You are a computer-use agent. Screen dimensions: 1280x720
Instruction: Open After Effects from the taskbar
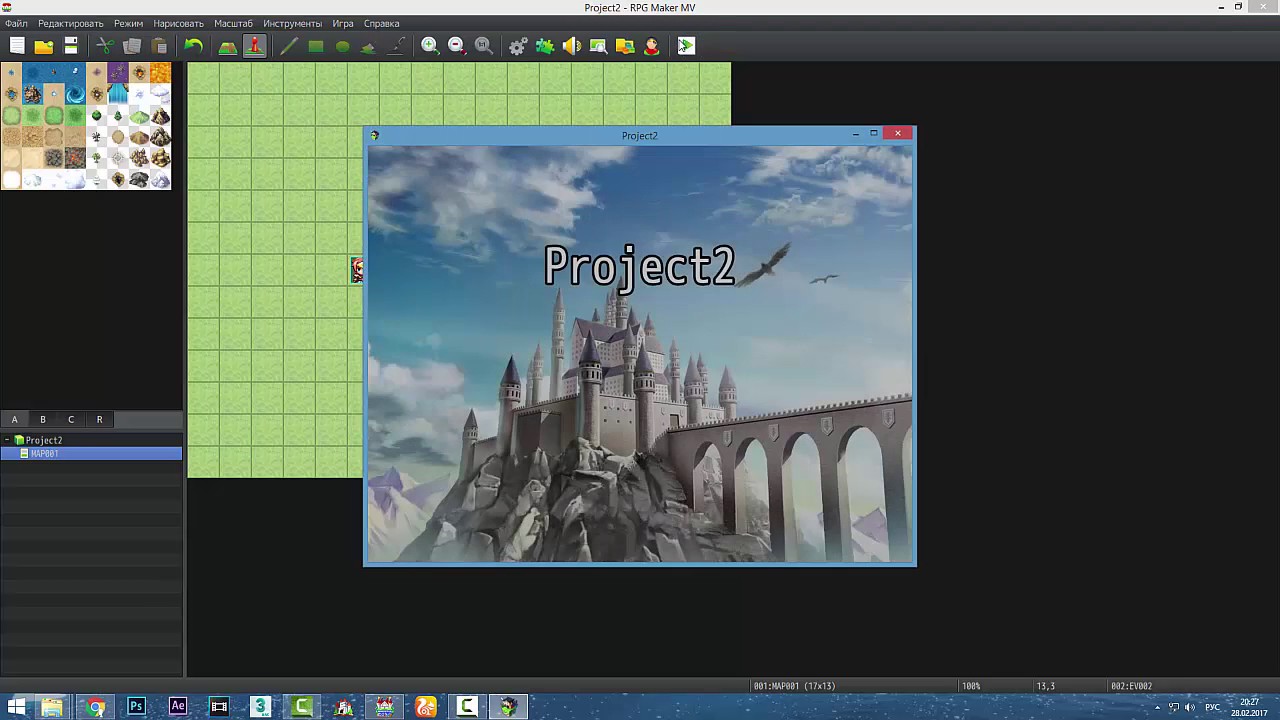(178, 707)
